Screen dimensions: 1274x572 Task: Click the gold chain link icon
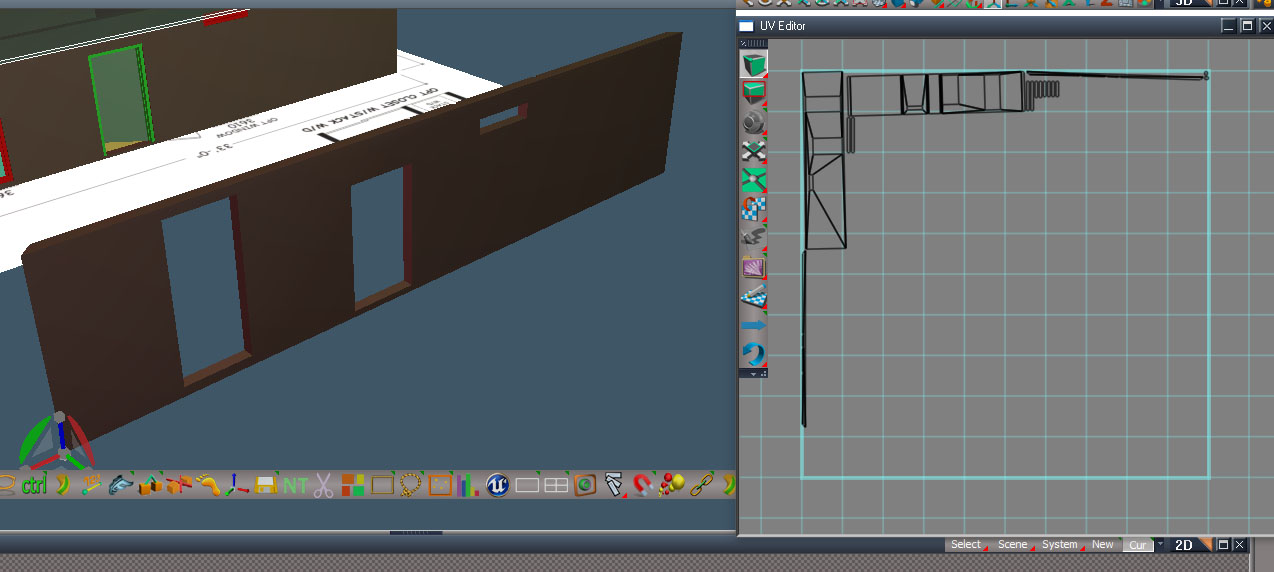click(702, 485)
